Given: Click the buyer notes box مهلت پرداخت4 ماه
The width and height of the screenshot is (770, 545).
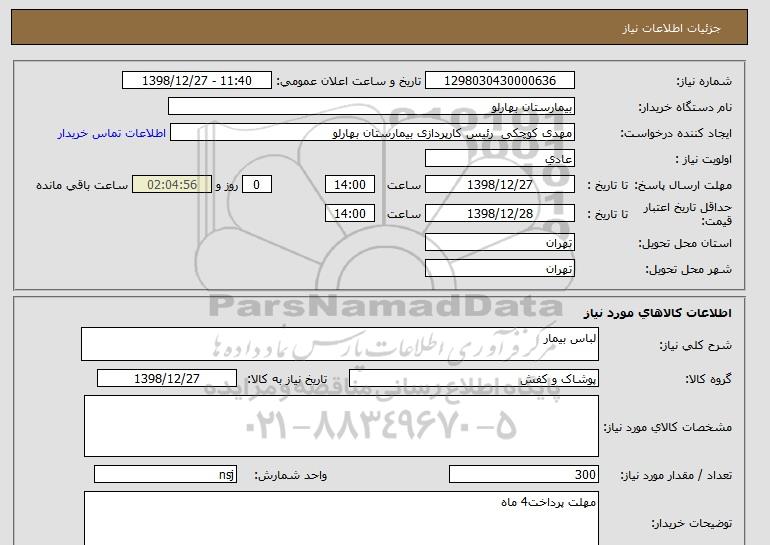Looking at the screenshot, I should [x=341, y=518].
